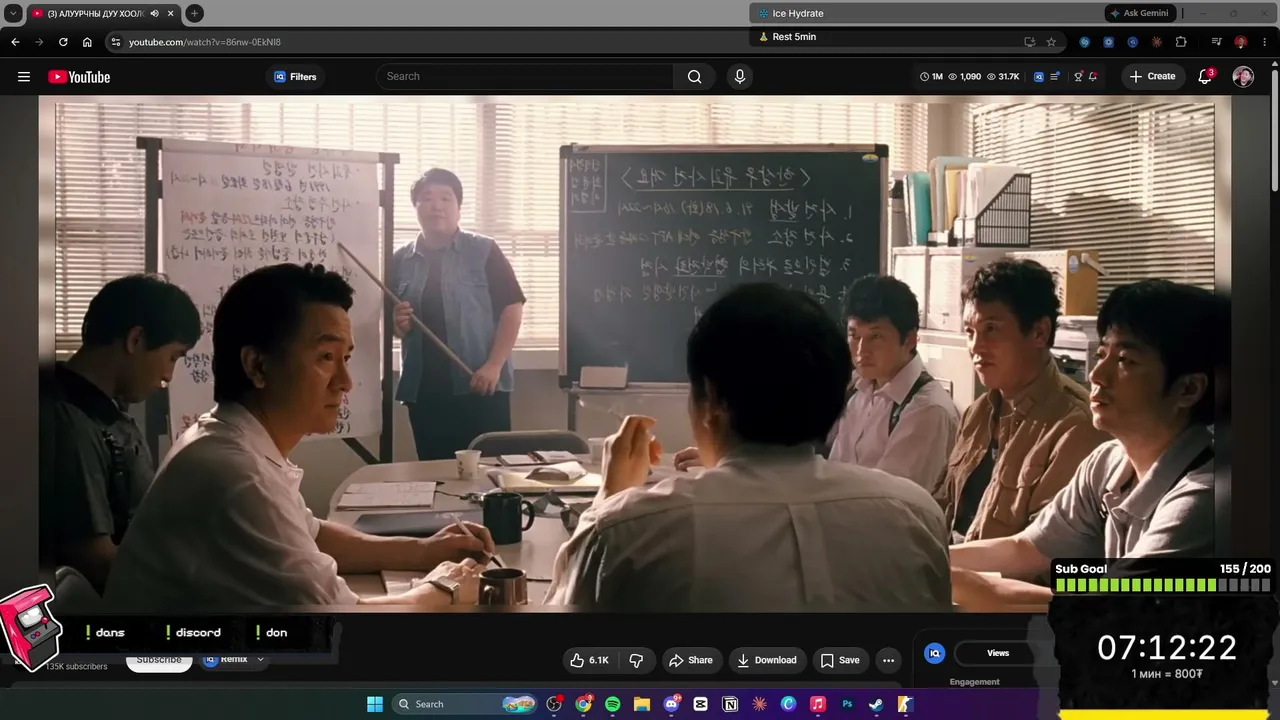Click the youtube.com address bar URL
This screenshot has height=720, width=1280.
pyautogui.click(x=205, y=42)
